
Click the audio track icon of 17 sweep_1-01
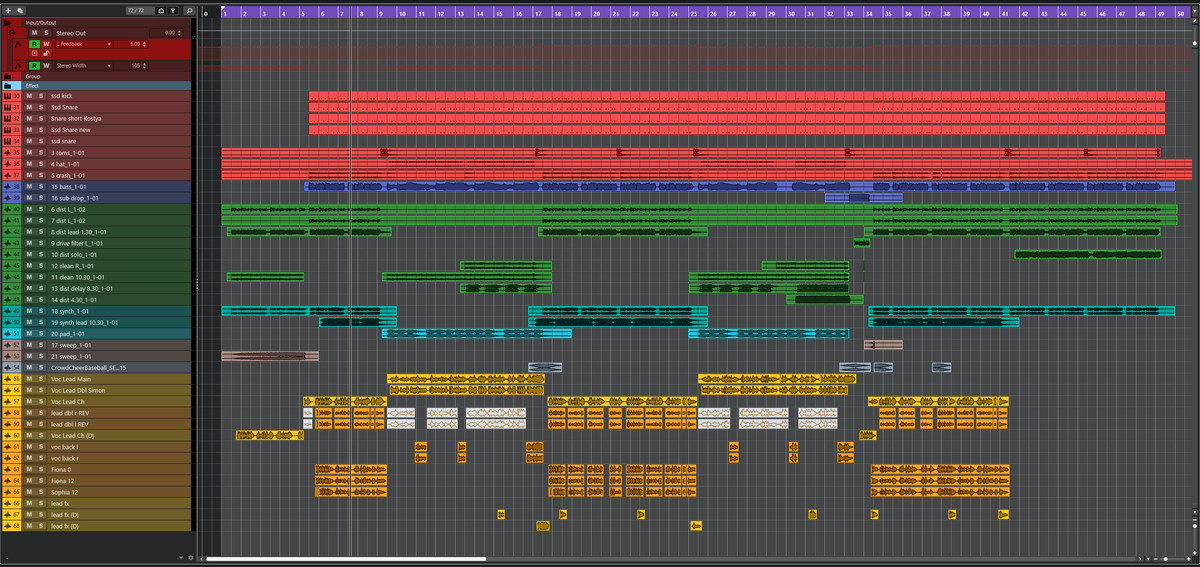pos(7,345)
